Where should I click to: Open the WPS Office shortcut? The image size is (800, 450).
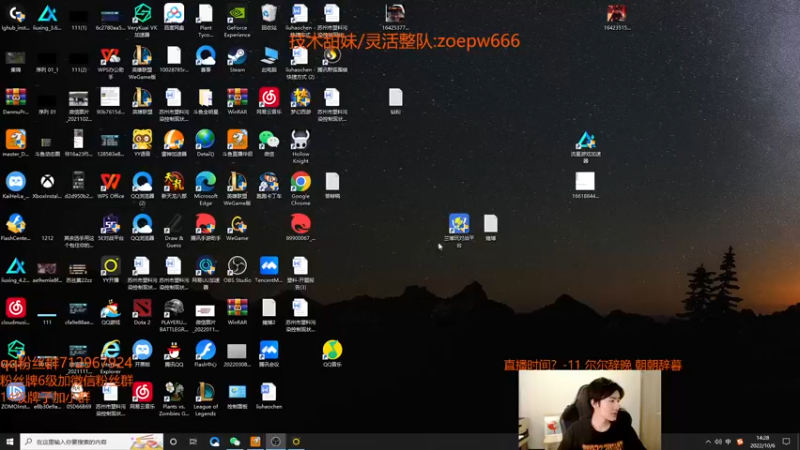(110, 185)
